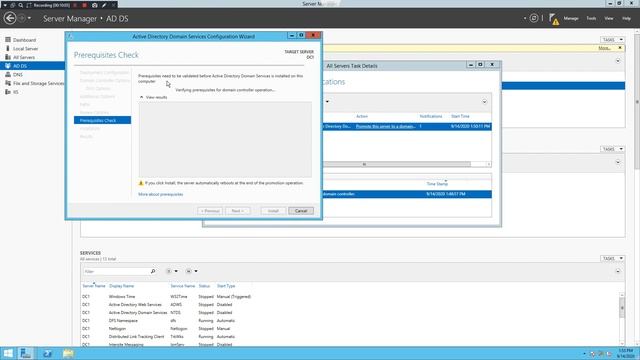Sort by Action column in Task Details
Screen dimensions: 640x360
coord(362,116)
